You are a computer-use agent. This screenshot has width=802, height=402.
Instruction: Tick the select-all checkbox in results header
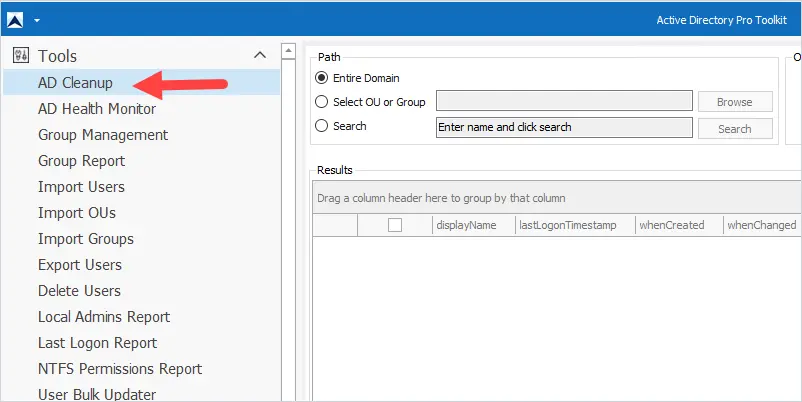395,225
